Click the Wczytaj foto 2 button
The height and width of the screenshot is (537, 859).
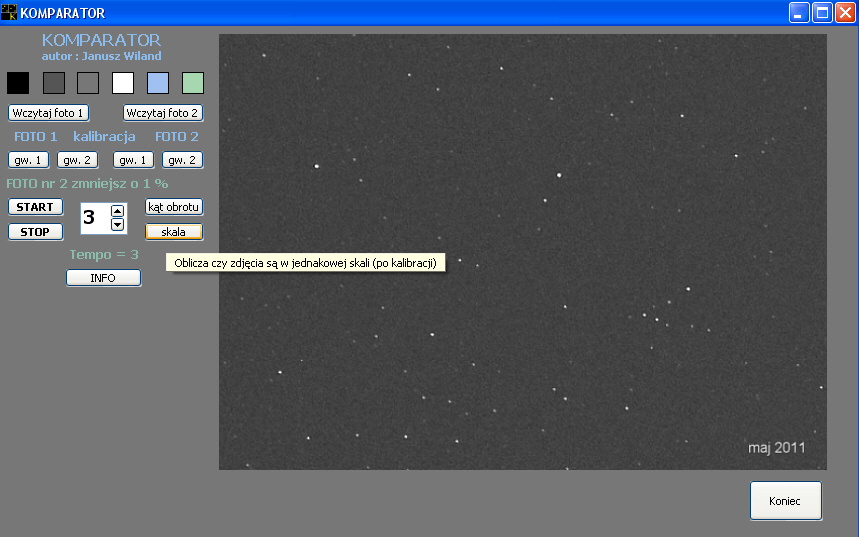(x=163, y=113)
